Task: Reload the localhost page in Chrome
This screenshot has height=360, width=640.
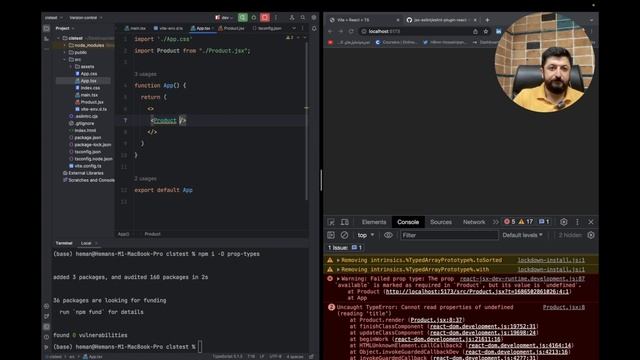Action: pos(351,31)
